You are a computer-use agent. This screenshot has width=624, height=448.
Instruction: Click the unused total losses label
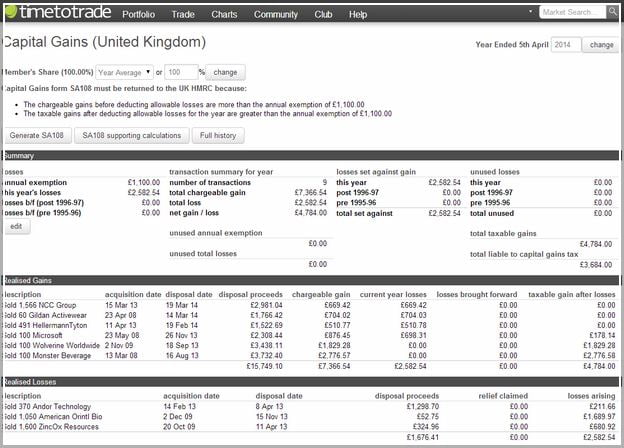pyautogui.click(x=203, y=253)
